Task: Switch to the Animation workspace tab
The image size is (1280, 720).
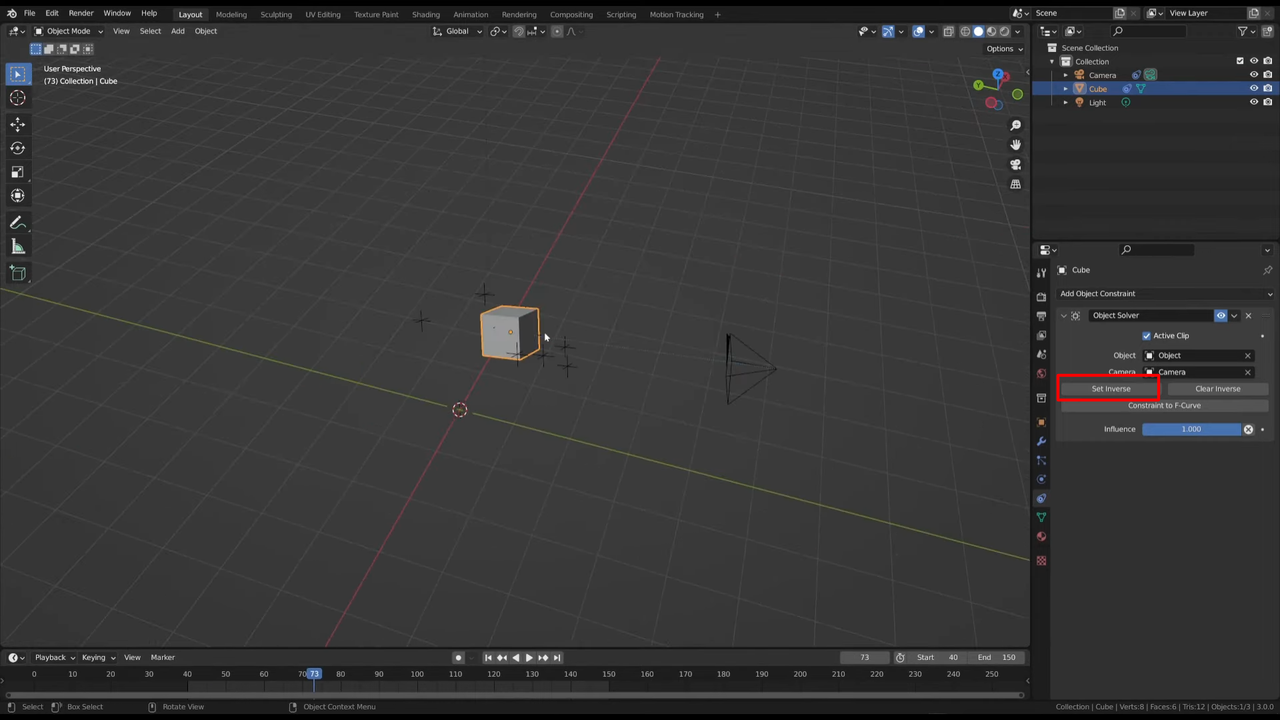Action: (x=470, y=14)
